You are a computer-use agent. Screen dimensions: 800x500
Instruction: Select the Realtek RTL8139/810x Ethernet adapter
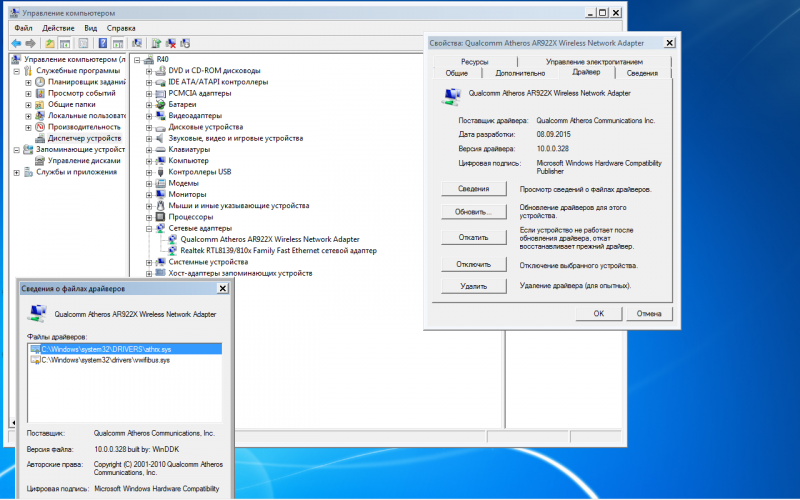pos(277,251)
